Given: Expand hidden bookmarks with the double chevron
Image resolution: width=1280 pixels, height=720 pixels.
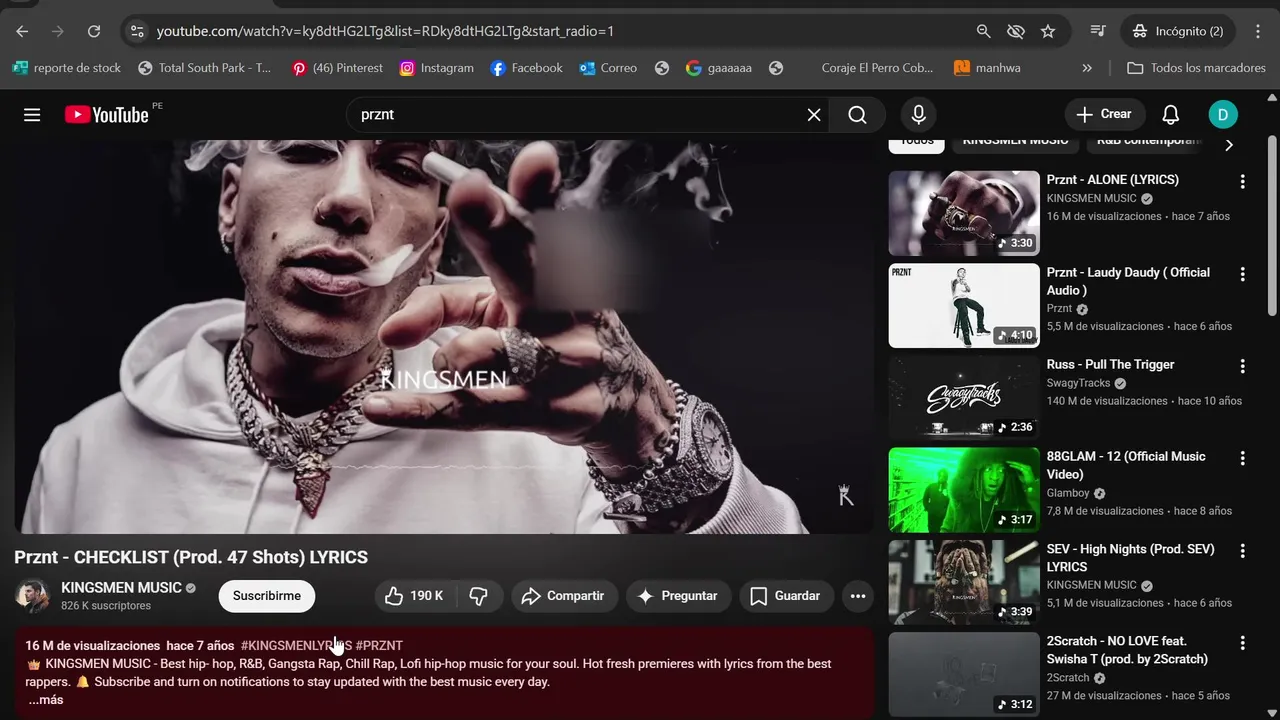Looking at the screenshot, I should click(1087, 68).
